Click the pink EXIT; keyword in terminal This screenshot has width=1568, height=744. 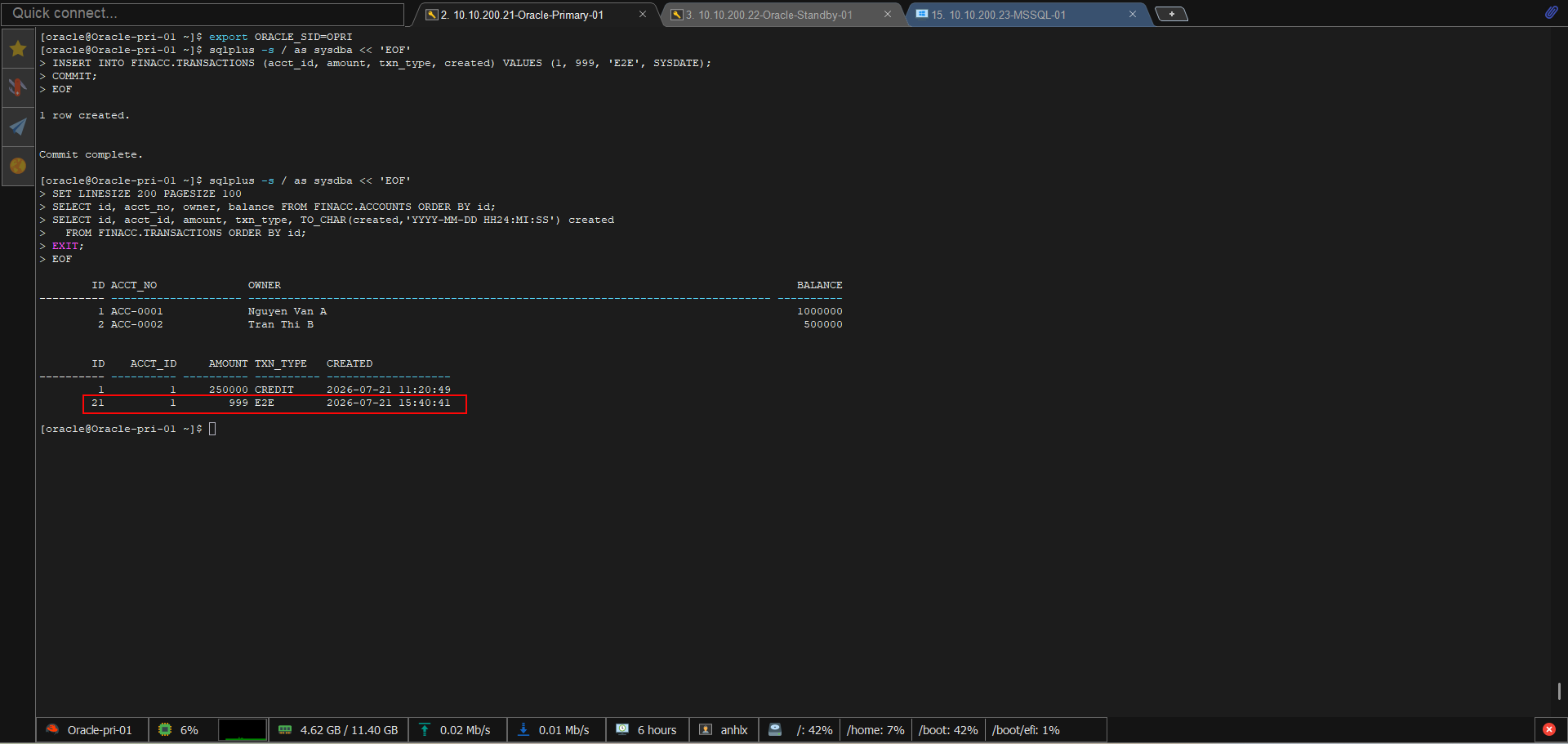pos(68,246)
